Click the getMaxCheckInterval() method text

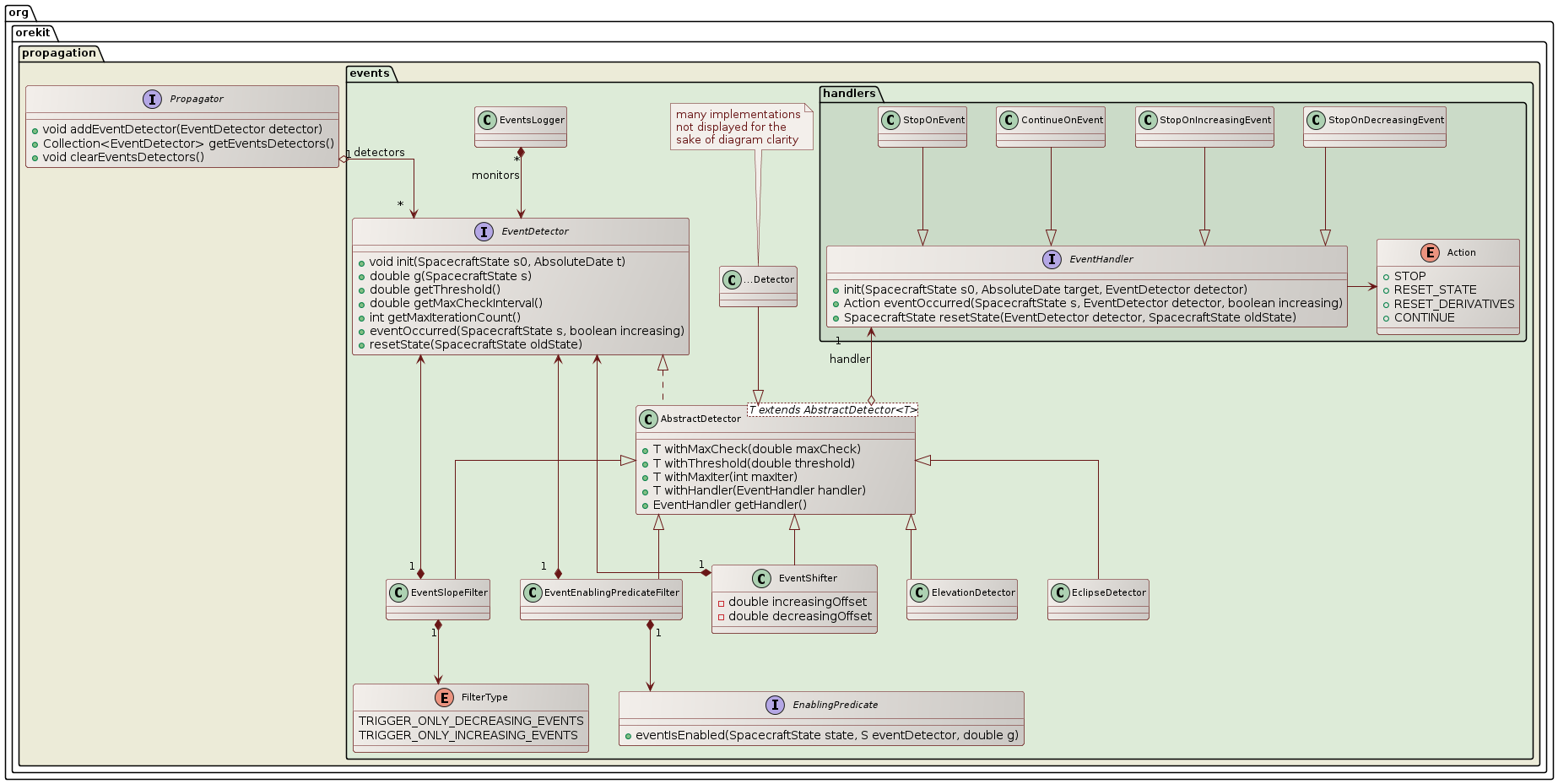click(456, 303)
